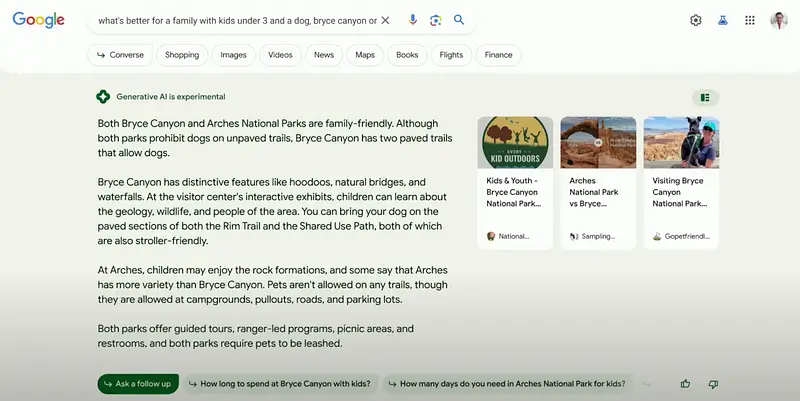Give thumbs up to AI answer
Image resolution: width=800 pixels, height=401 pixels.
point(685,384)
